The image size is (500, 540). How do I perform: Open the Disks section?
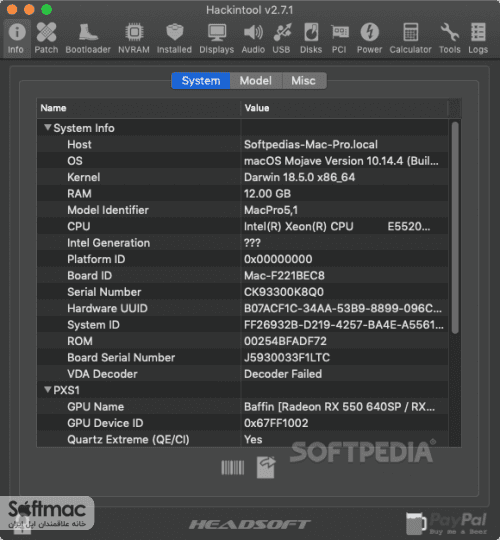tap(311, 38)
